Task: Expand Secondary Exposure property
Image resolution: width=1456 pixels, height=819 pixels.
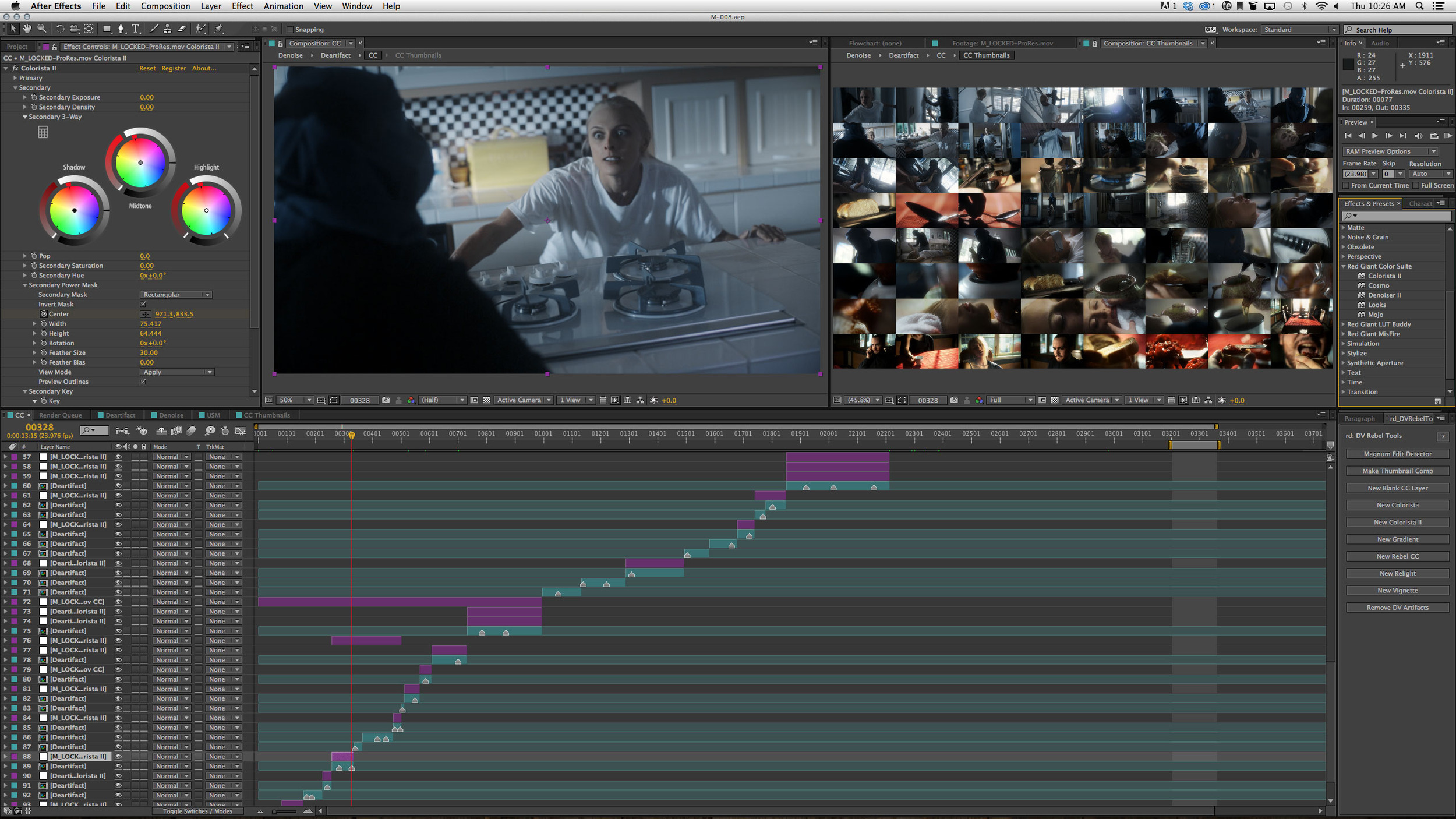Action: coord(24,97)
